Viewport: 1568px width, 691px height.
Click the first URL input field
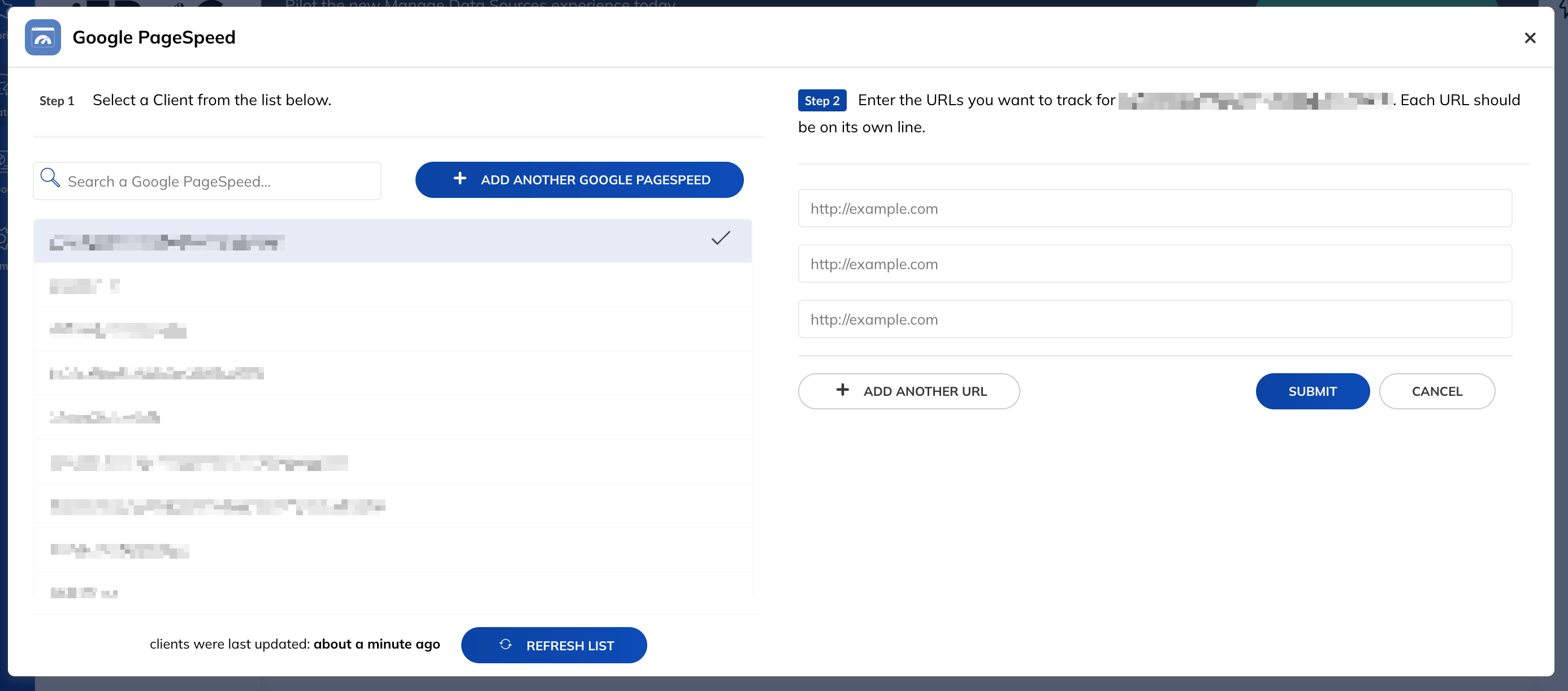pyautogui.click(x=1155, y=208)
